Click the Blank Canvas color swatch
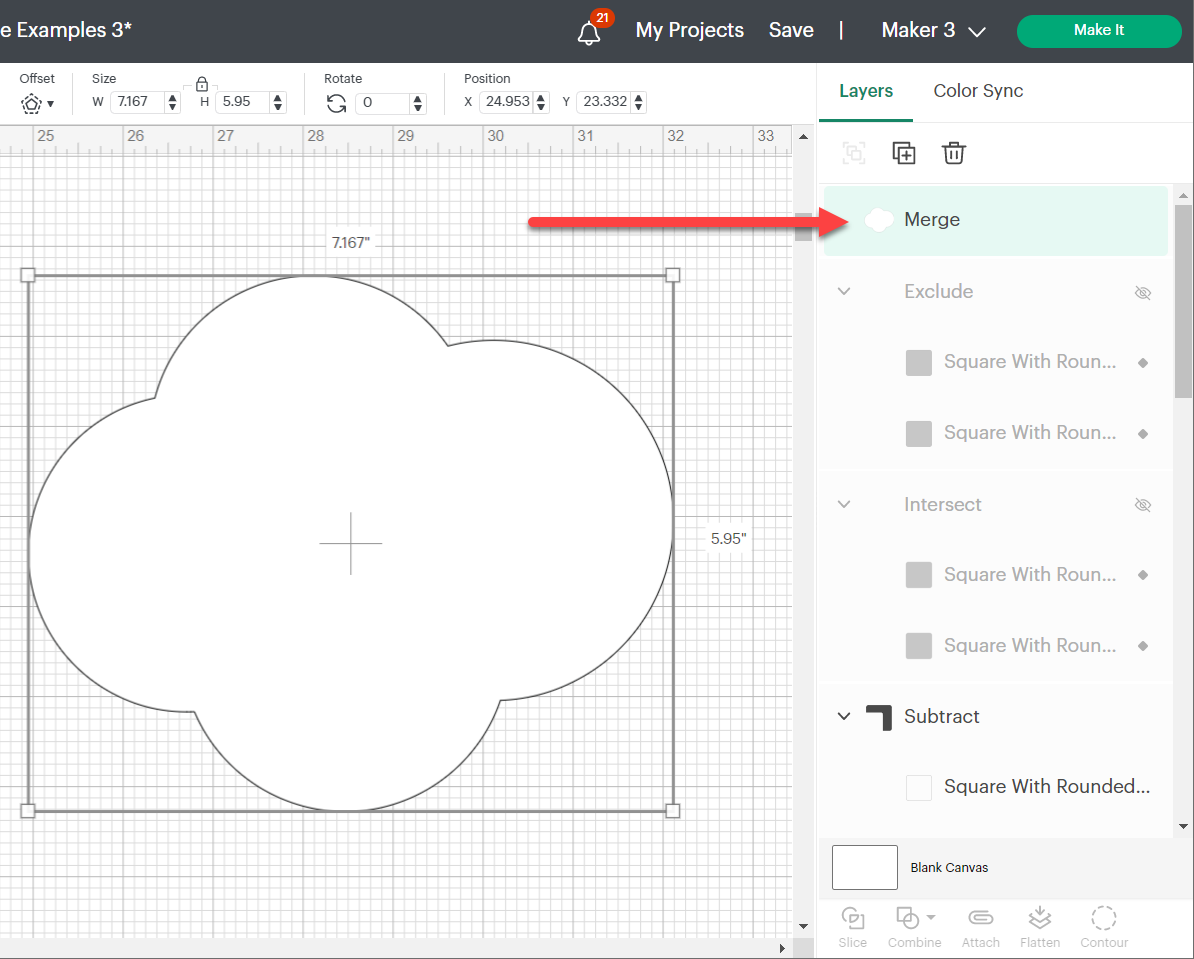Viewport: 1194px width, 959px height. (865, 867)
